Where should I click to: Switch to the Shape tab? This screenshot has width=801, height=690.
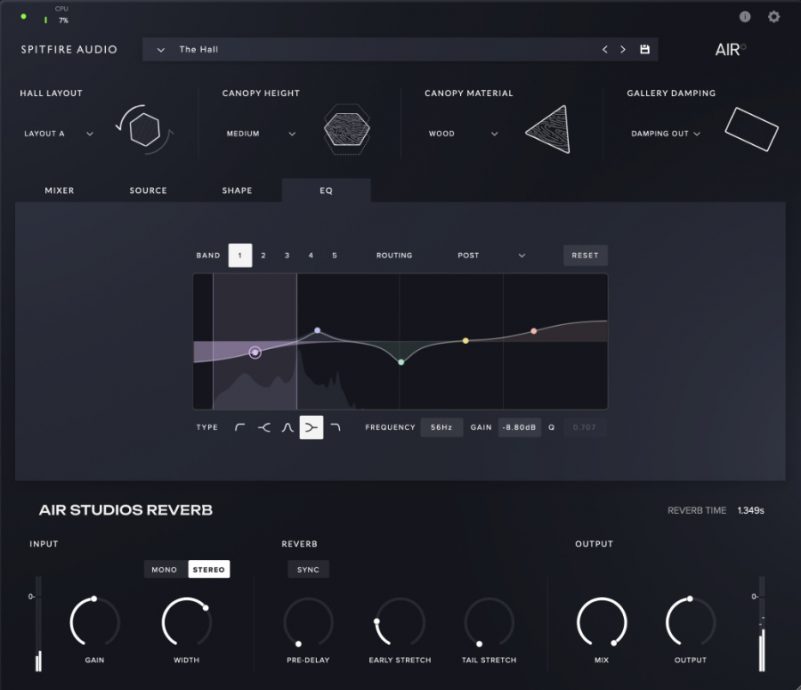(x=237, y=190)
